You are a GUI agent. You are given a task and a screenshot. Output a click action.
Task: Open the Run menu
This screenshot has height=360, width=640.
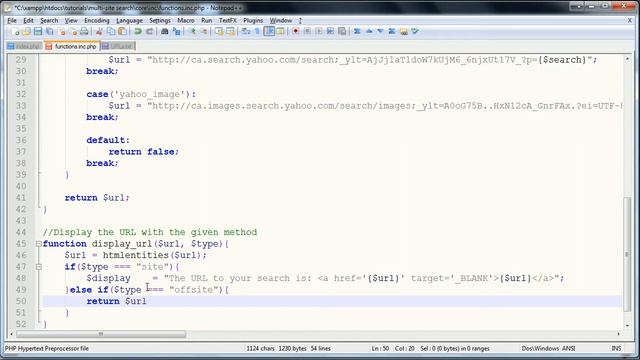[207, 20]
